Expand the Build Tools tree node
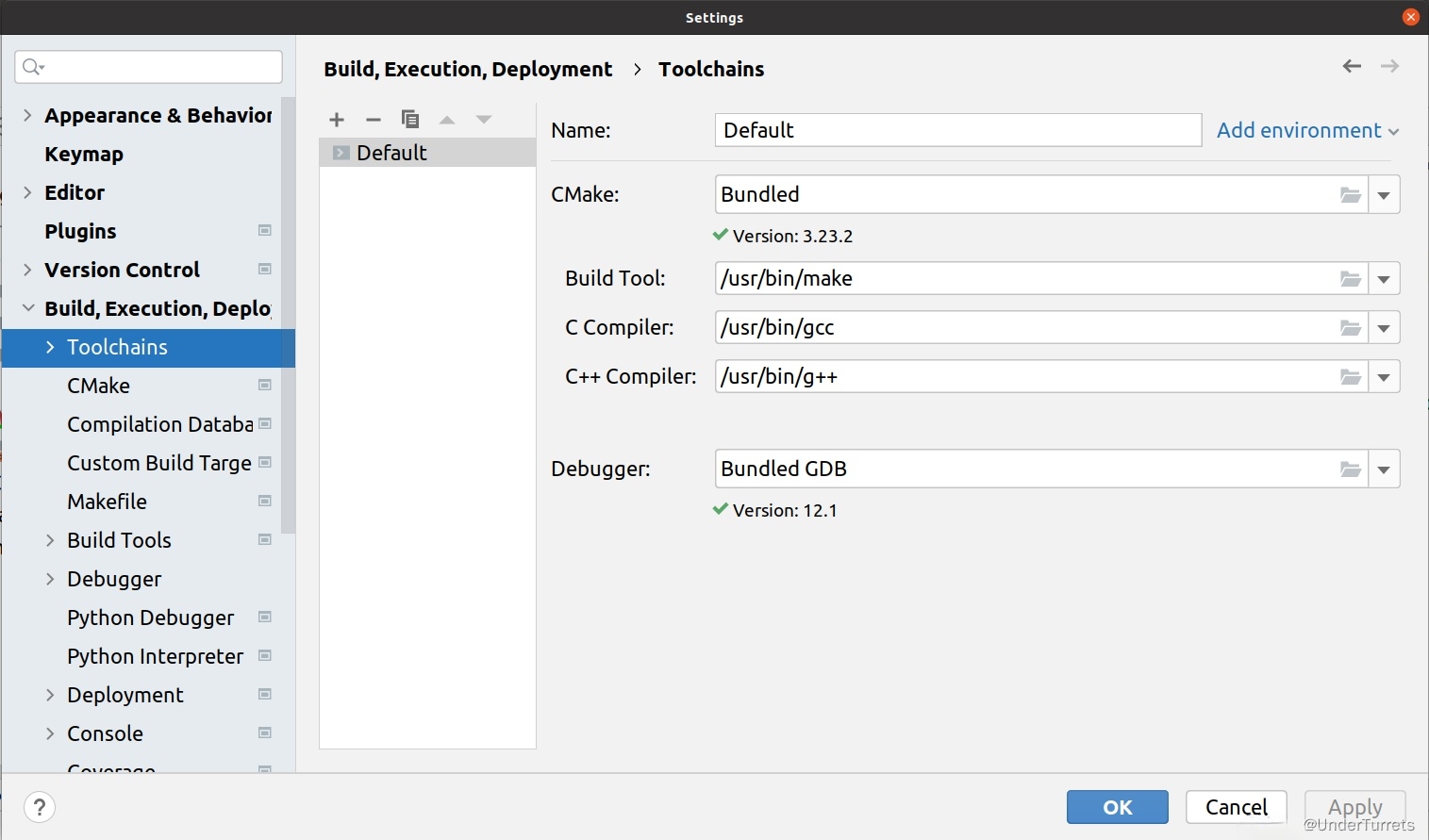This screenshot has height=840, width=1429. pos(50,540)
